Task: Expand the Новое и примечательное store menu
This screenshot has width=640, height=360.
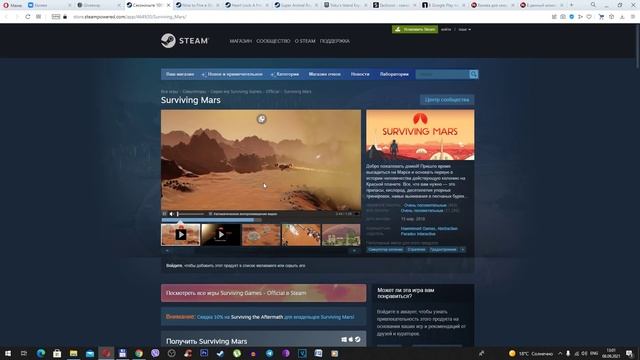Action: click(233, 74)
